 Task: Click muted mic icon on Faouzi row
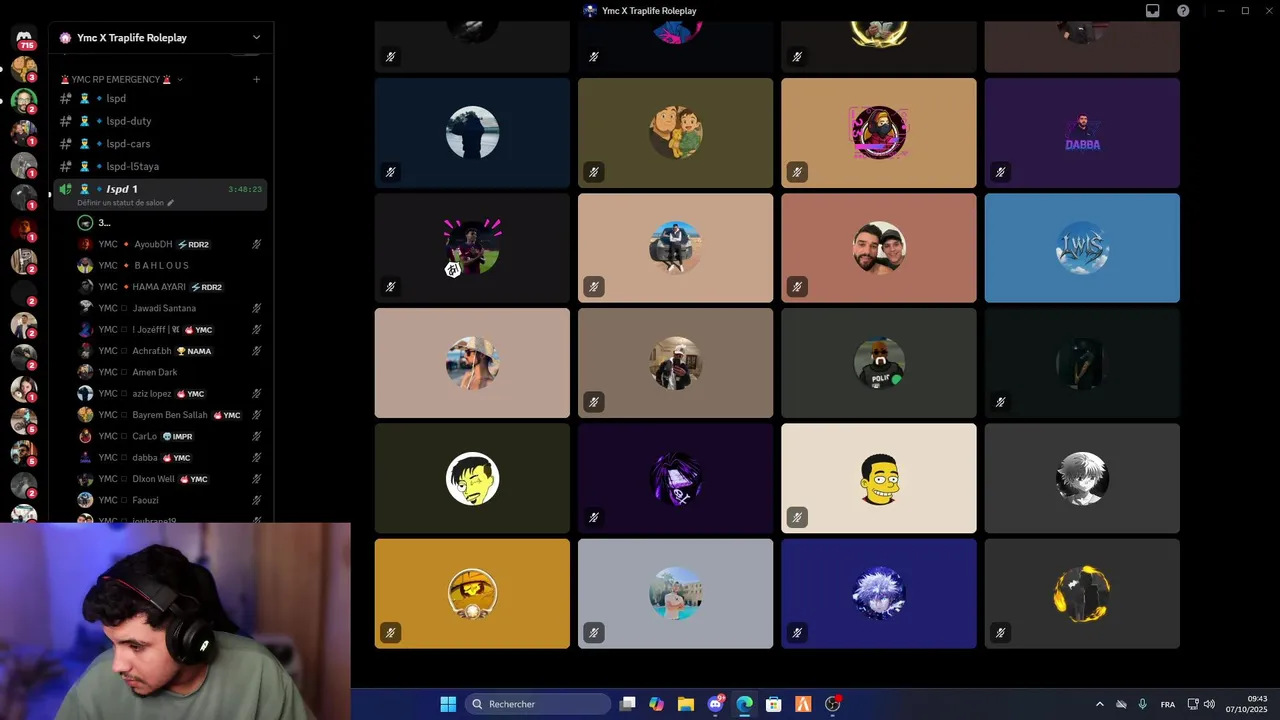pos(257,500)
